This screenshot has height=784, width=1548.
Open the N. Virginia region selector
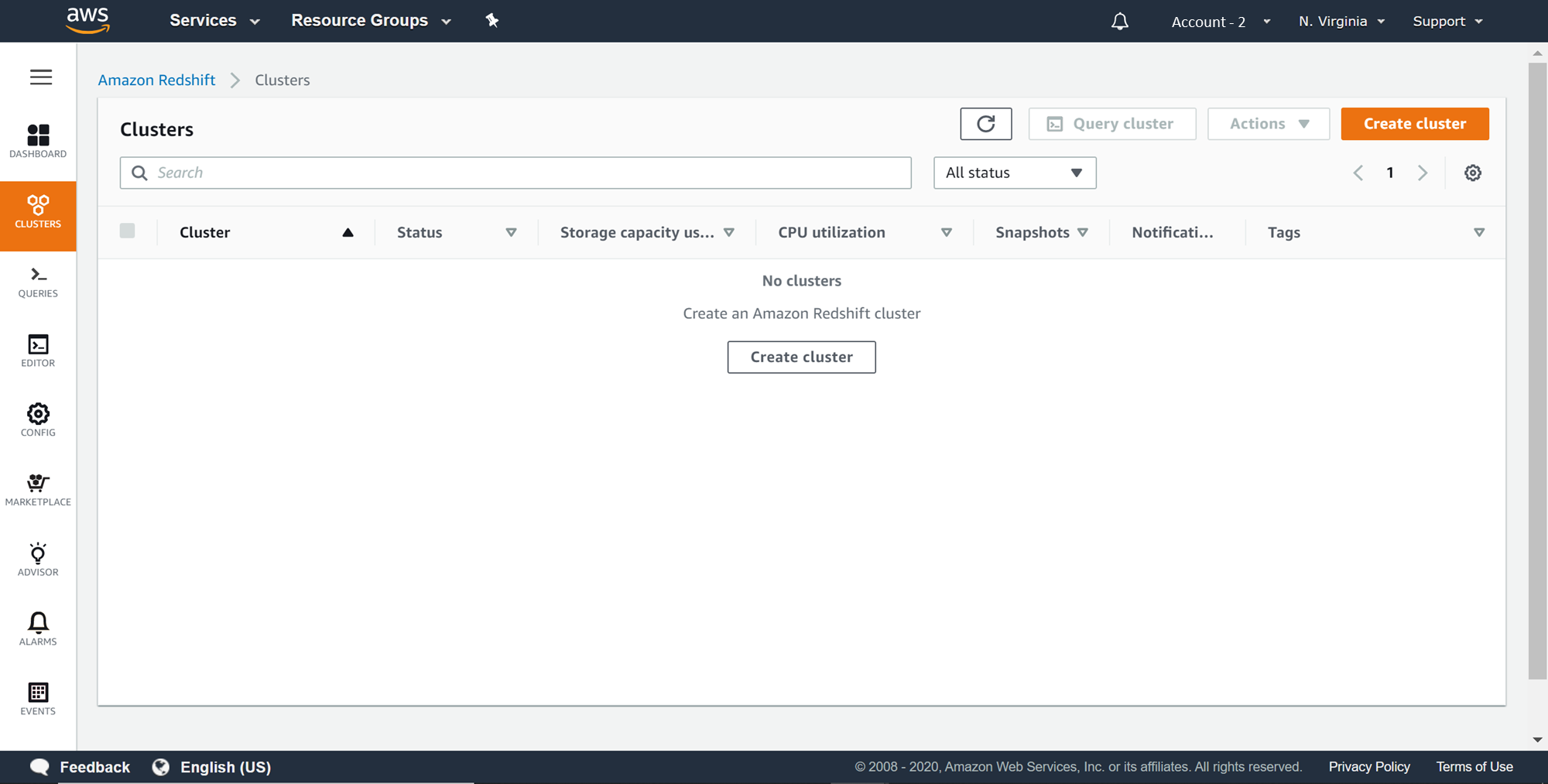1341,21
